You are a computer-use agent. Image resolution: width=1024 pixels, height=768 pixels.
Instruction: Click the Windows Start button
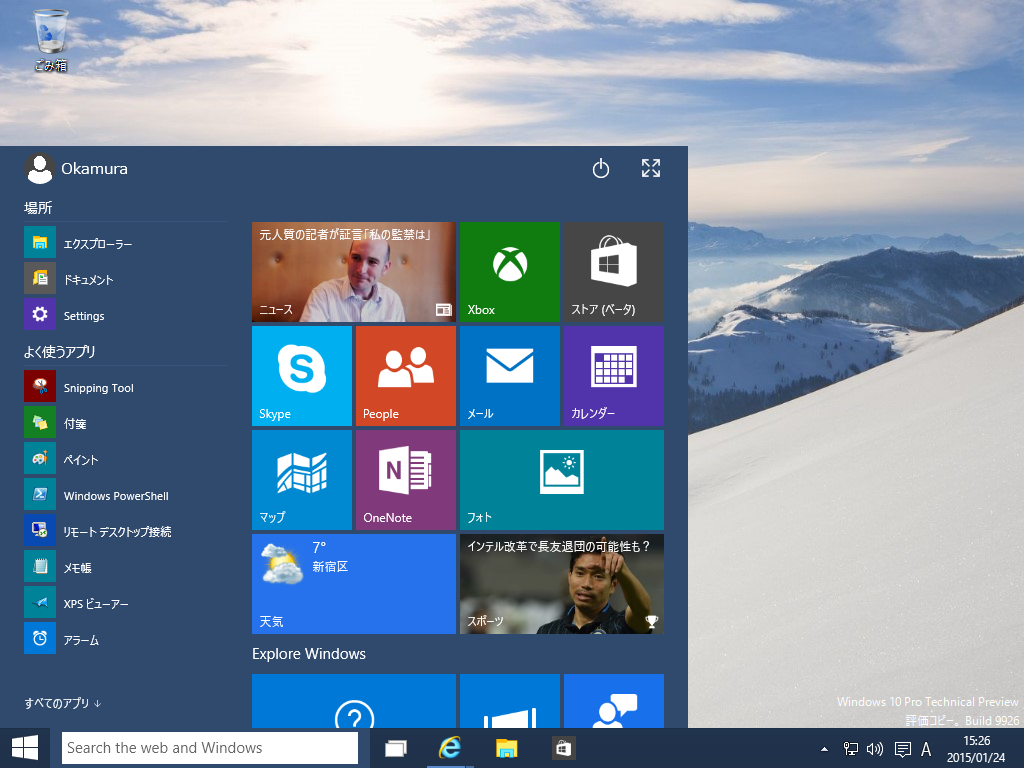pyautogui.click(x=25, y=748)
